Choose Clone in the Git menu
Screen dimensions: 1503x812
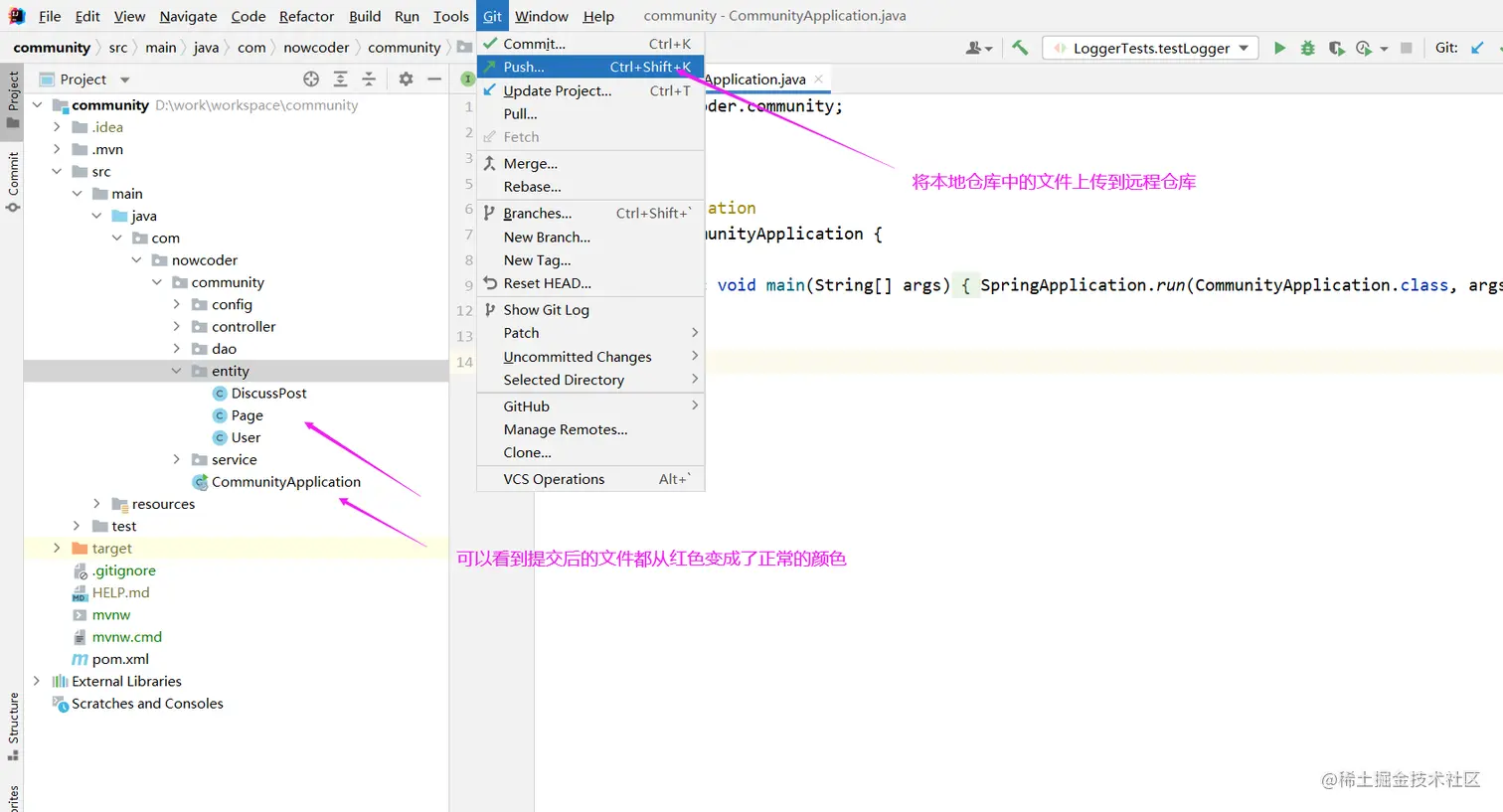pyautogui.click(x=590, y=452)
